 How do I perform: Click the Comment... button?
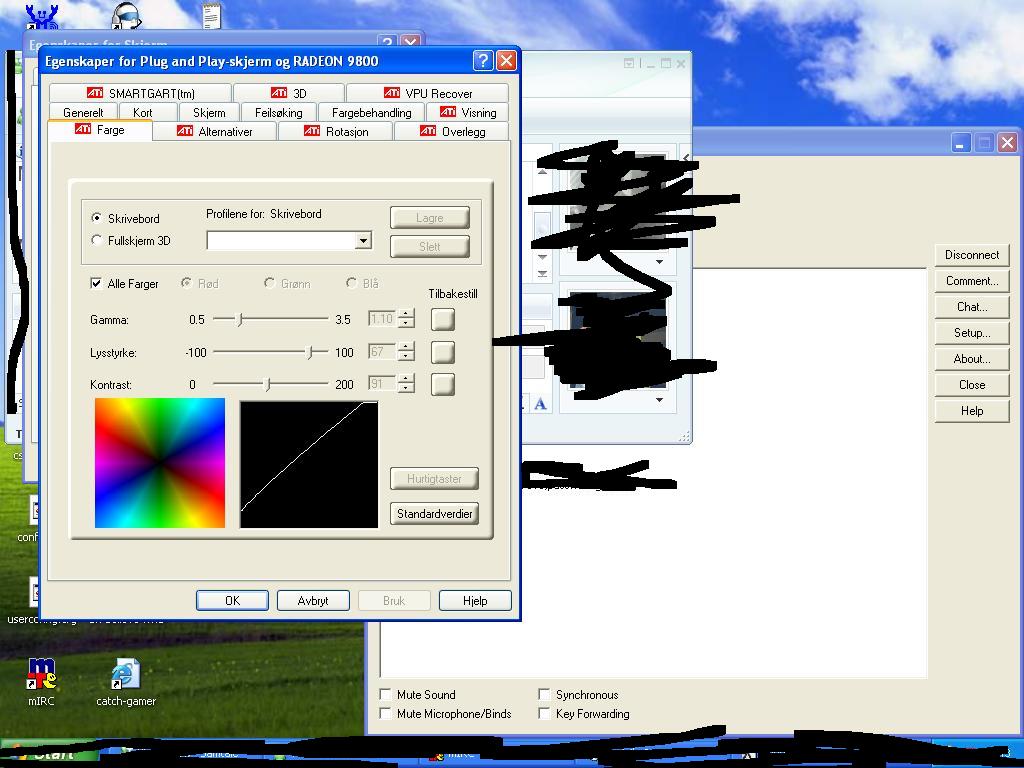(972, 281)
